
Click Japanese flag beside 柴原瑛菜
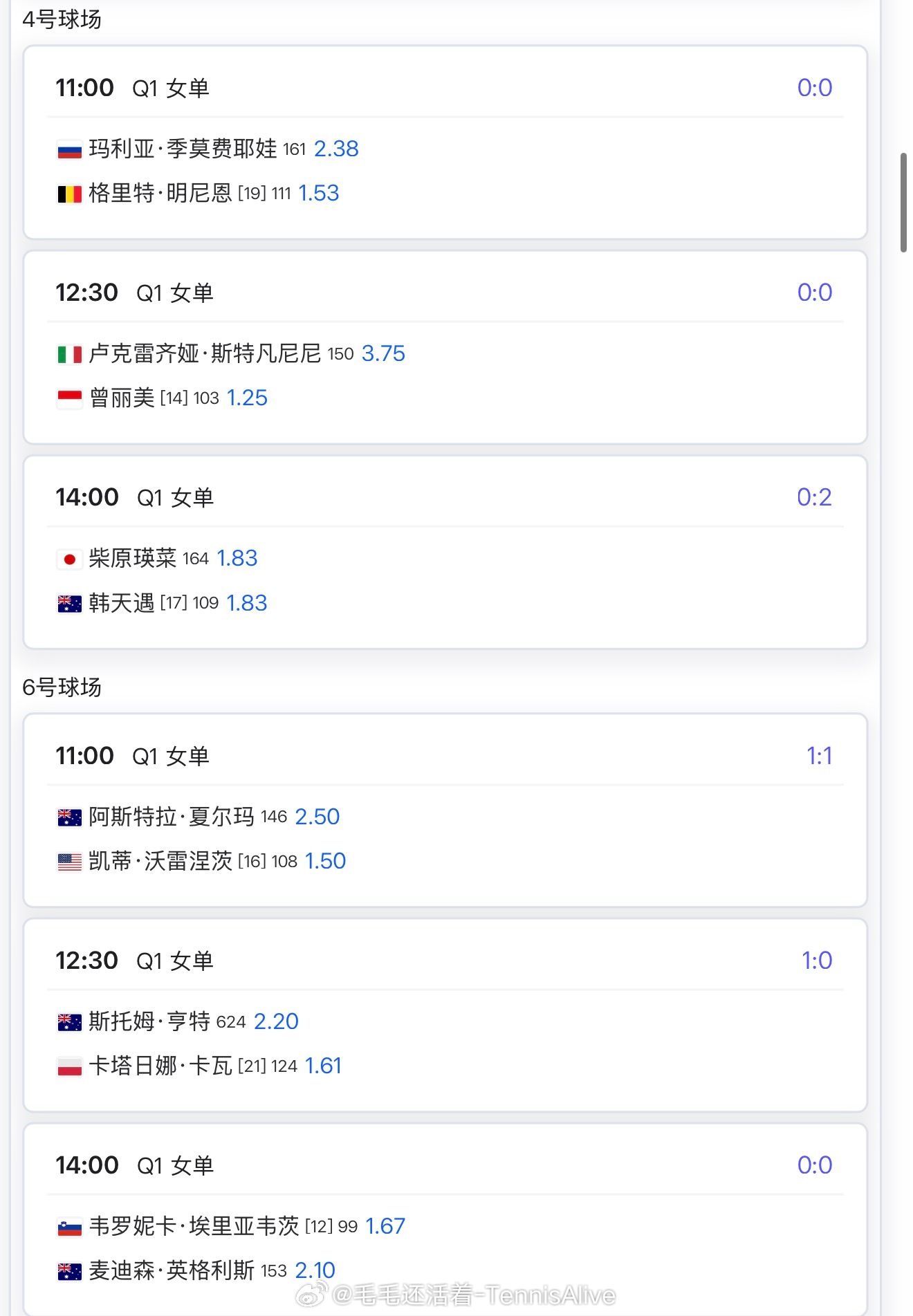tap(69, 559)
